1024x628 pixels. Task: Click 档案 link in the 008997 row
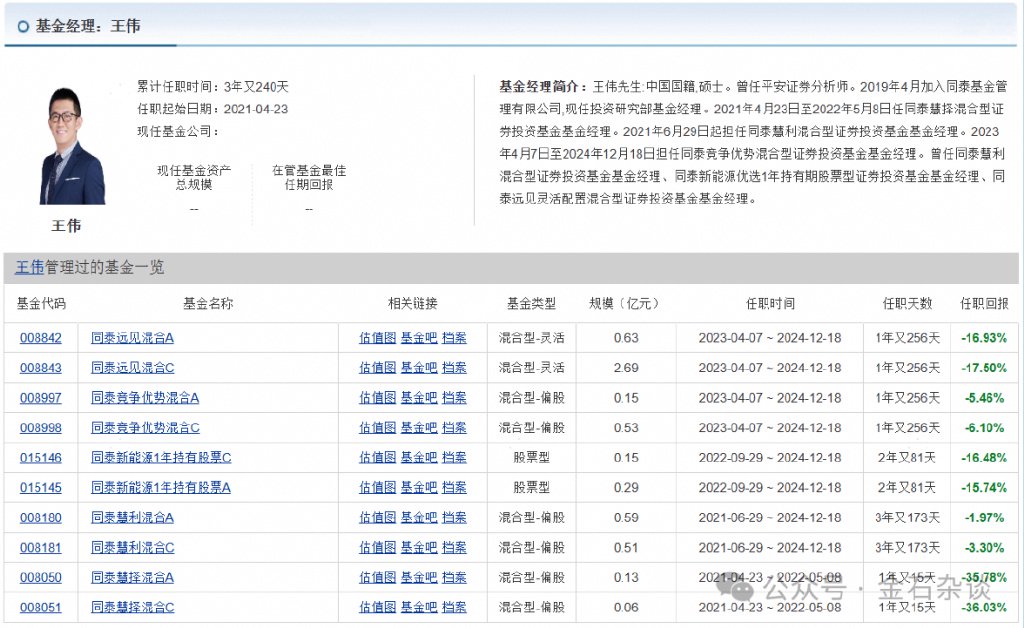[x=455, y=398]
